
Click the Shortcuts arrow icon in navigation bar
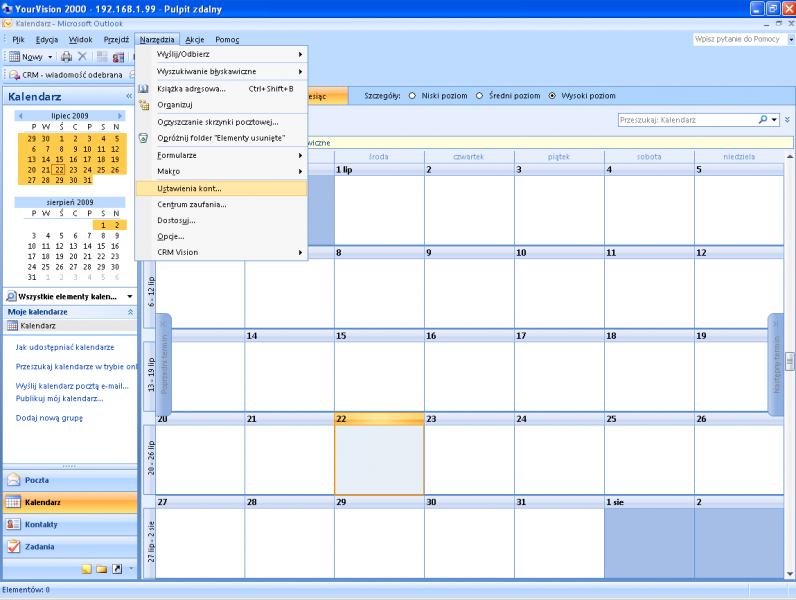click(x=117, y=569)
